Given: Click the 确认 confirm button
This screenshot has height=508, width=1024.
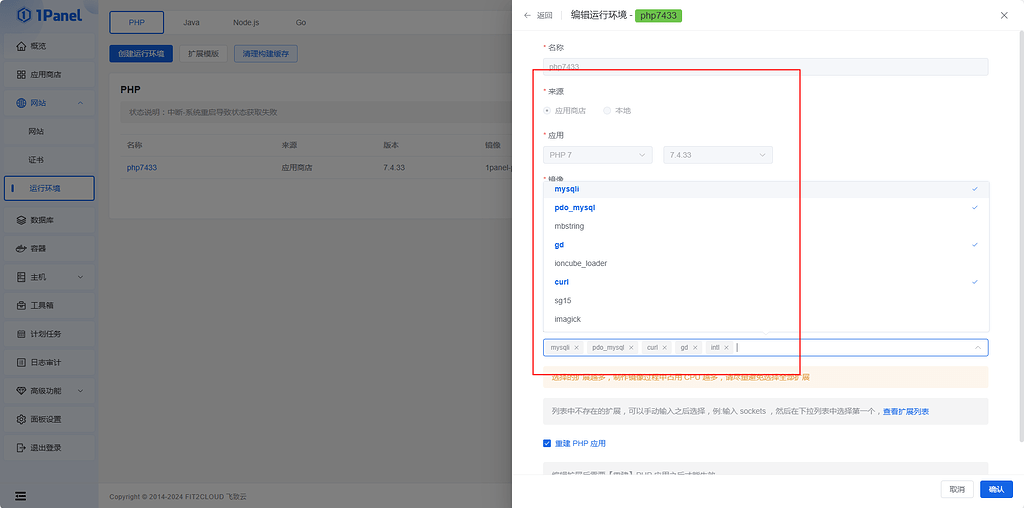Looking at the screenshot, I should [996, 489].
